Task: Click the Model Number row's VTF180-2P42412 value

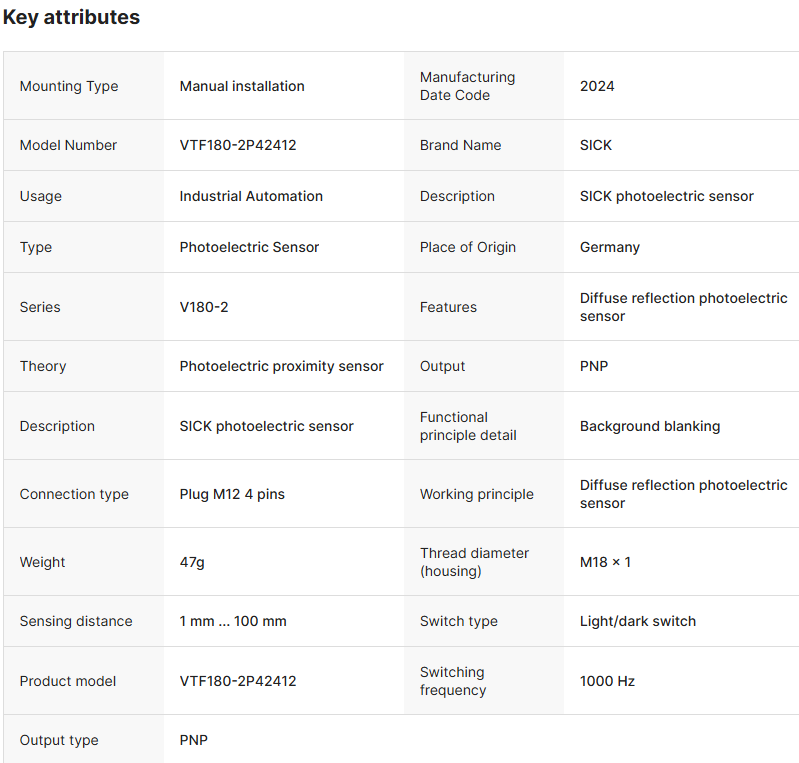Action: 238,145
